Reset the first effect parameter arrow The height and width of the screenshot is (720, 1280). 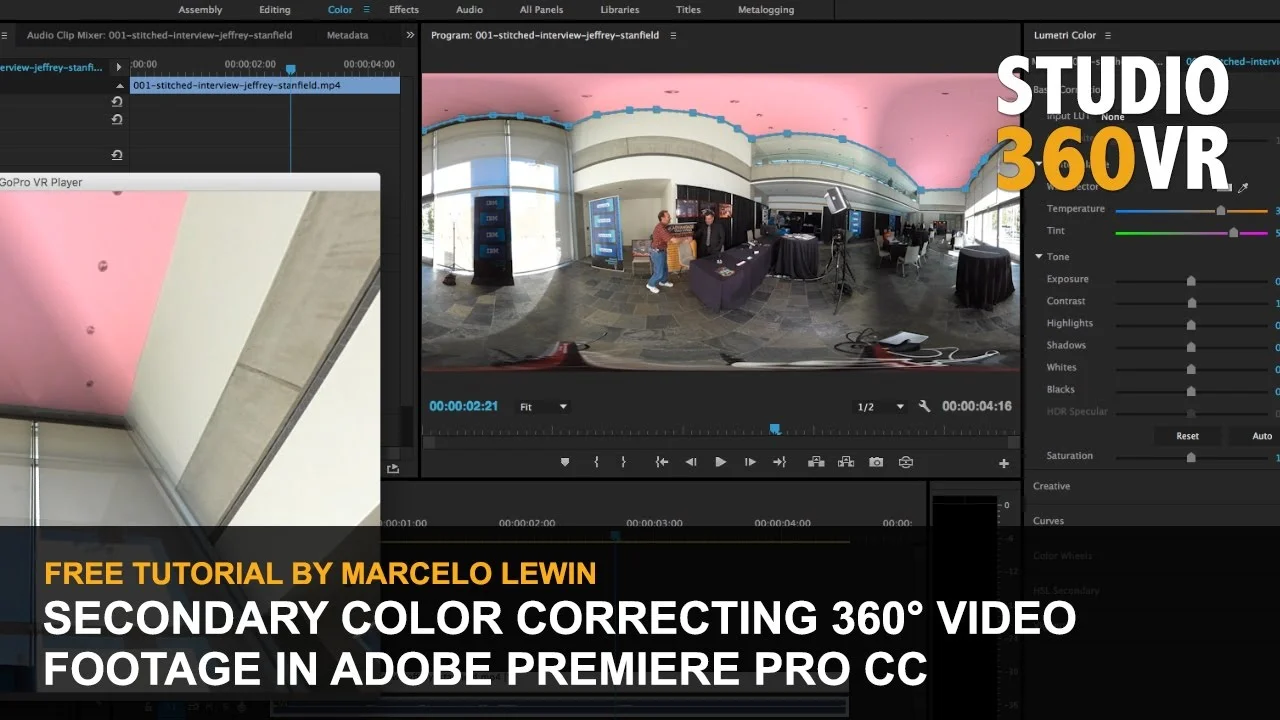[117, 101]
